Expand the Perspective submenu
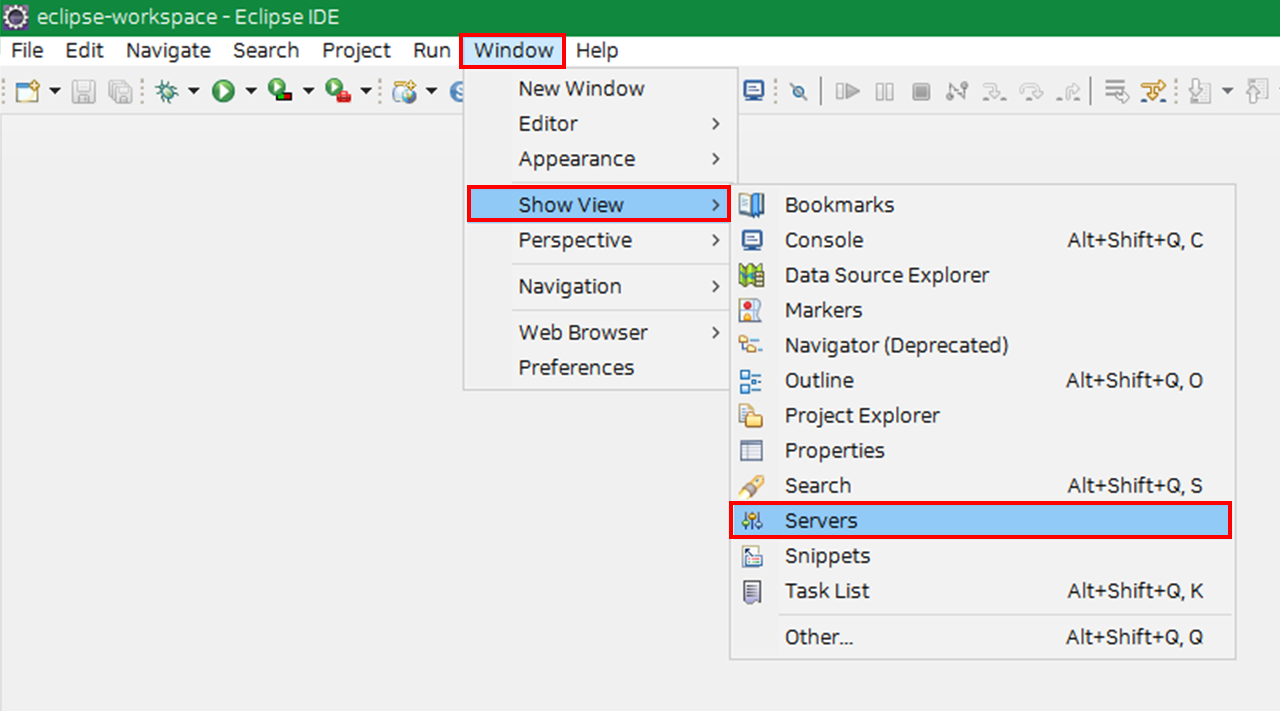Screen dimensions: 1280x711 tap(600, 240)
